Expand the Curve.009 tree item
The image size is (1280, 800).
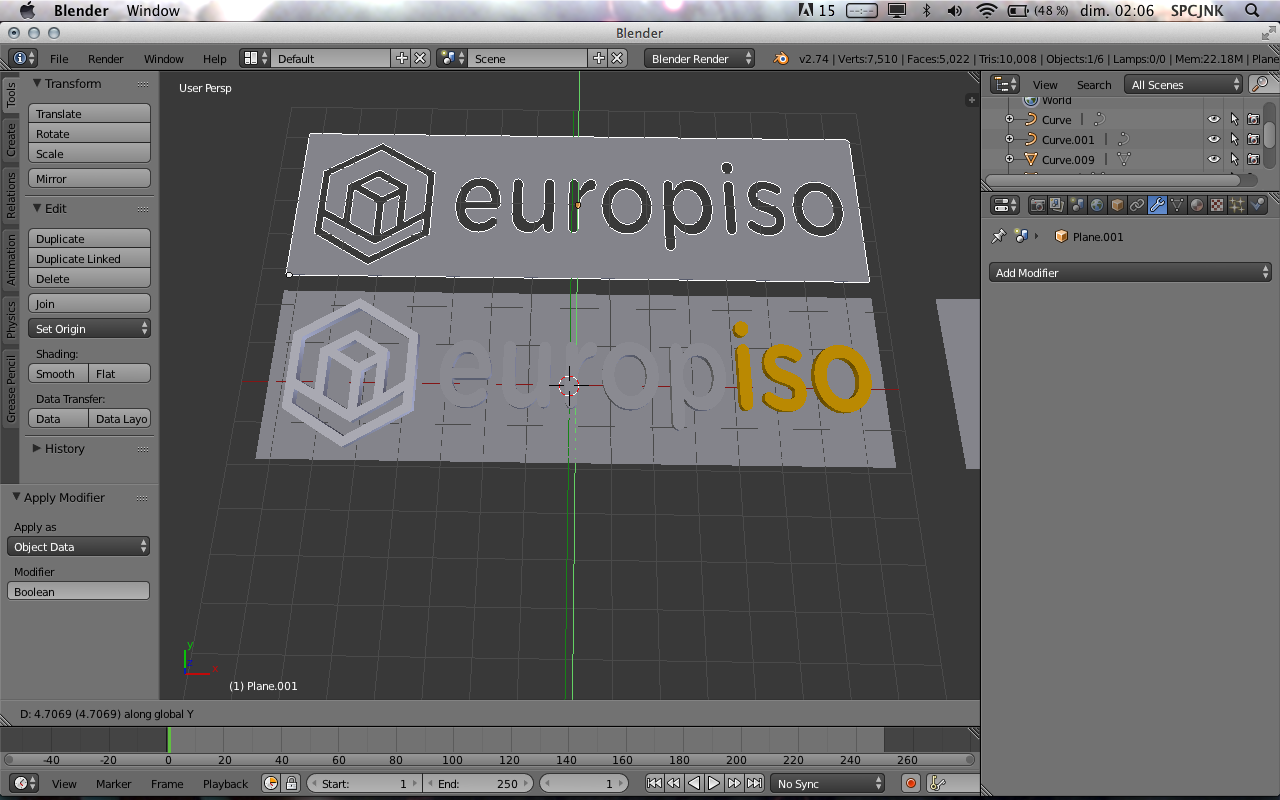[x=1009, y=160]
